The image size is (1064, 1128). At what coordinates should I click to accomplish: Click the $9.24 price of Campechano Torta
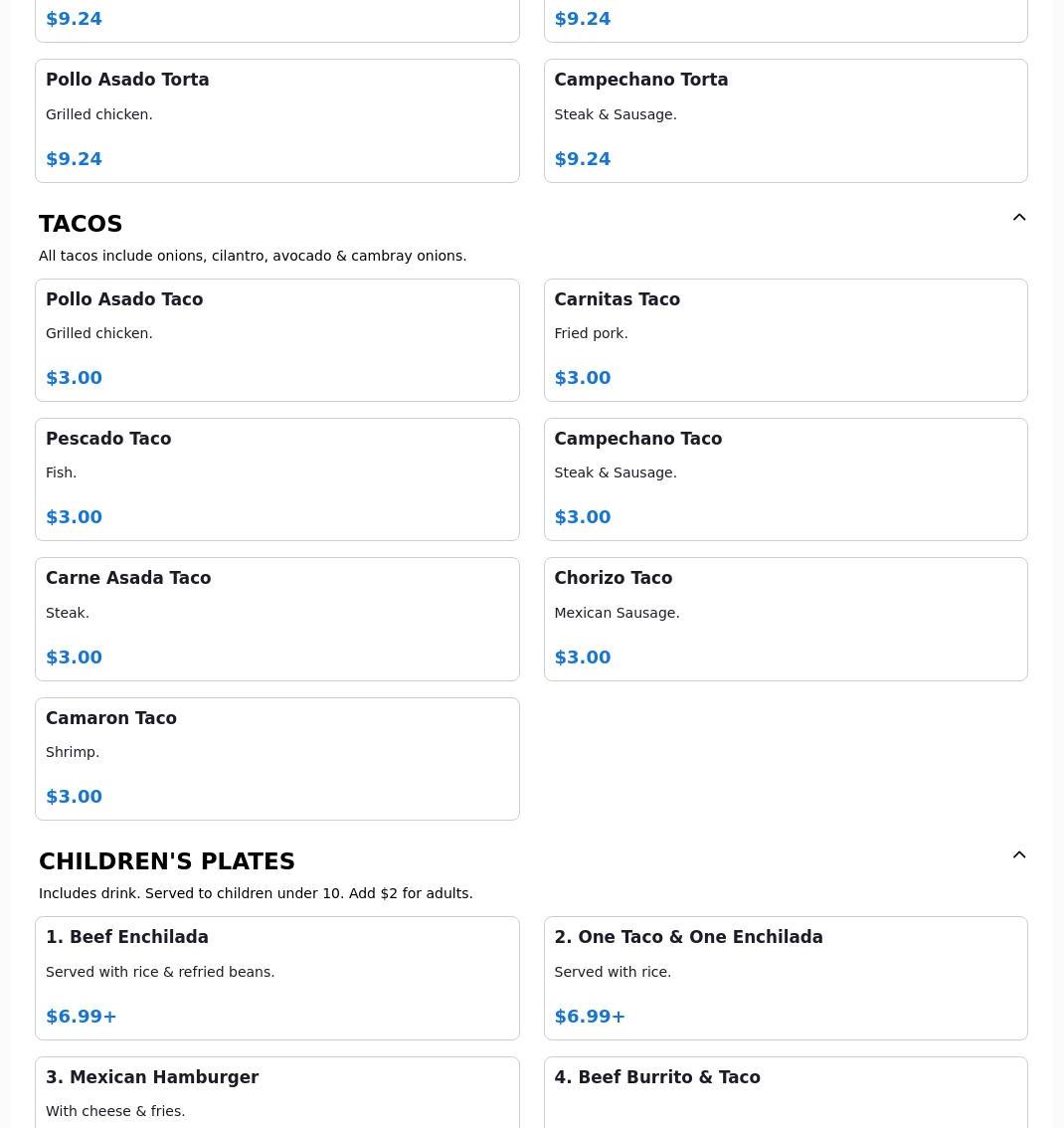pos(583,159)
